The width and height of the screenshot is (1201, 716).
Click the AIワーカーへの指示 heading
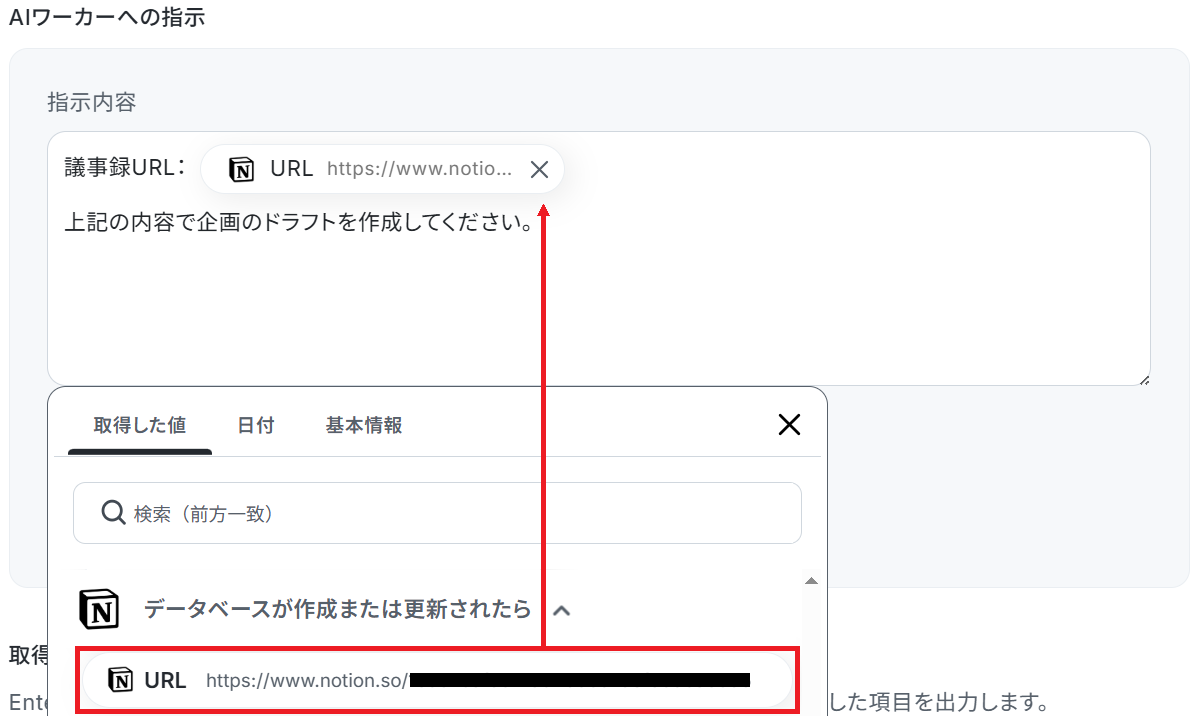pos(107,17)
